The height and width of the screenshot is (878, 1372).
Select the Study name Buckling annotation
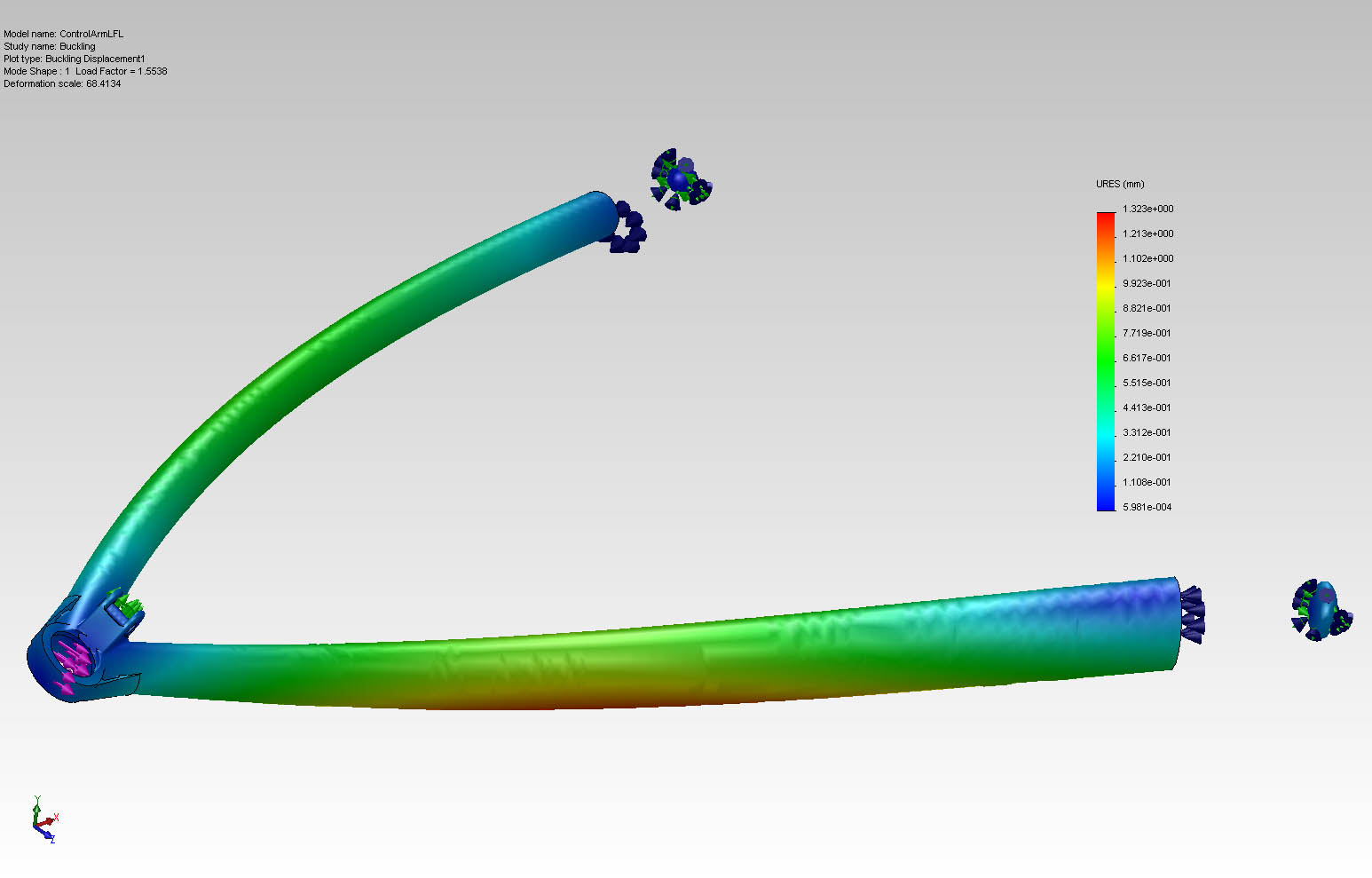[x=50, y=46]
